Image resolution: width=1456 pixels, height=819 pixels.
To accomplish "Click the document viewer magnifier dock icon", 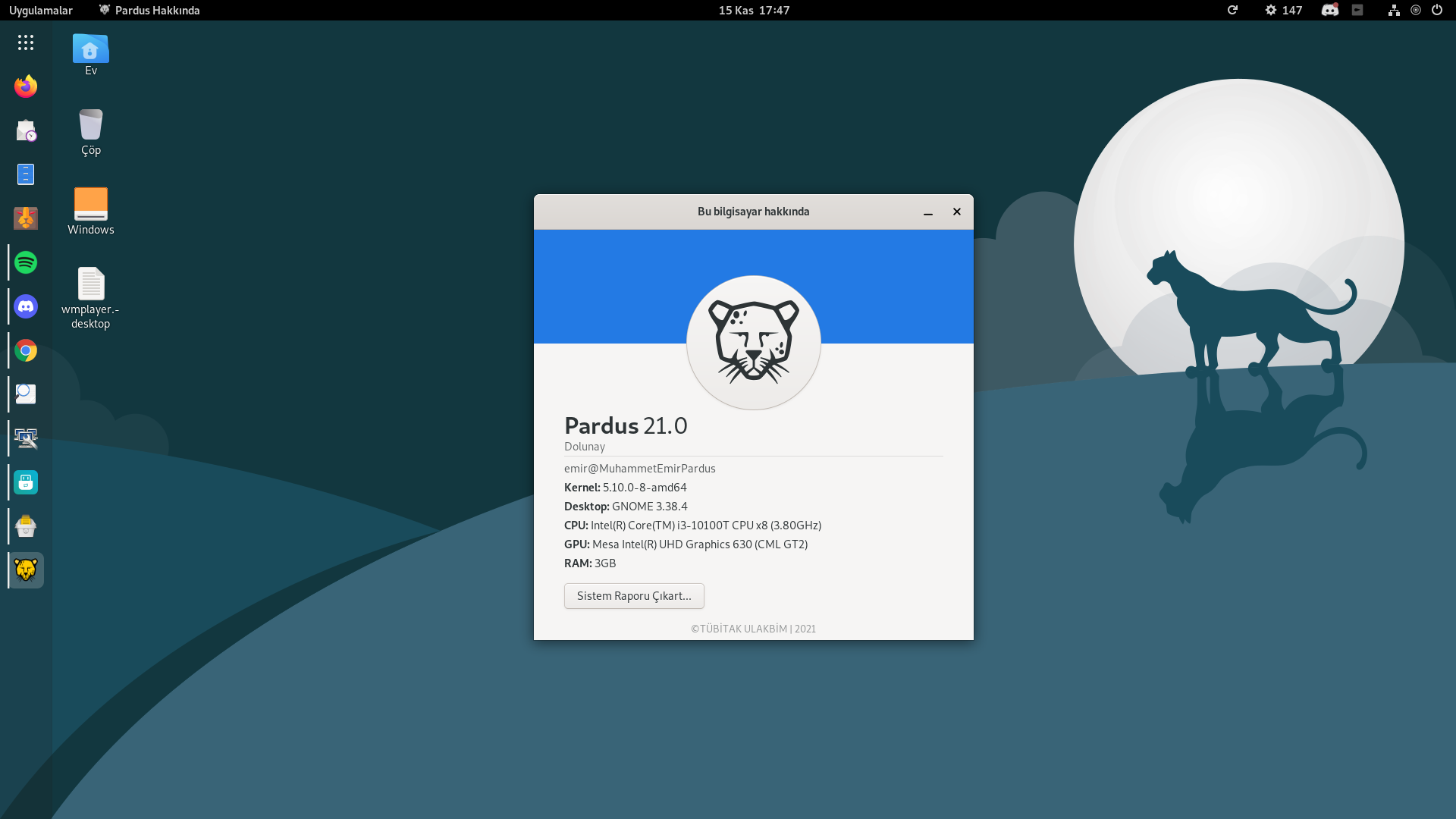I will click(26, 394).
